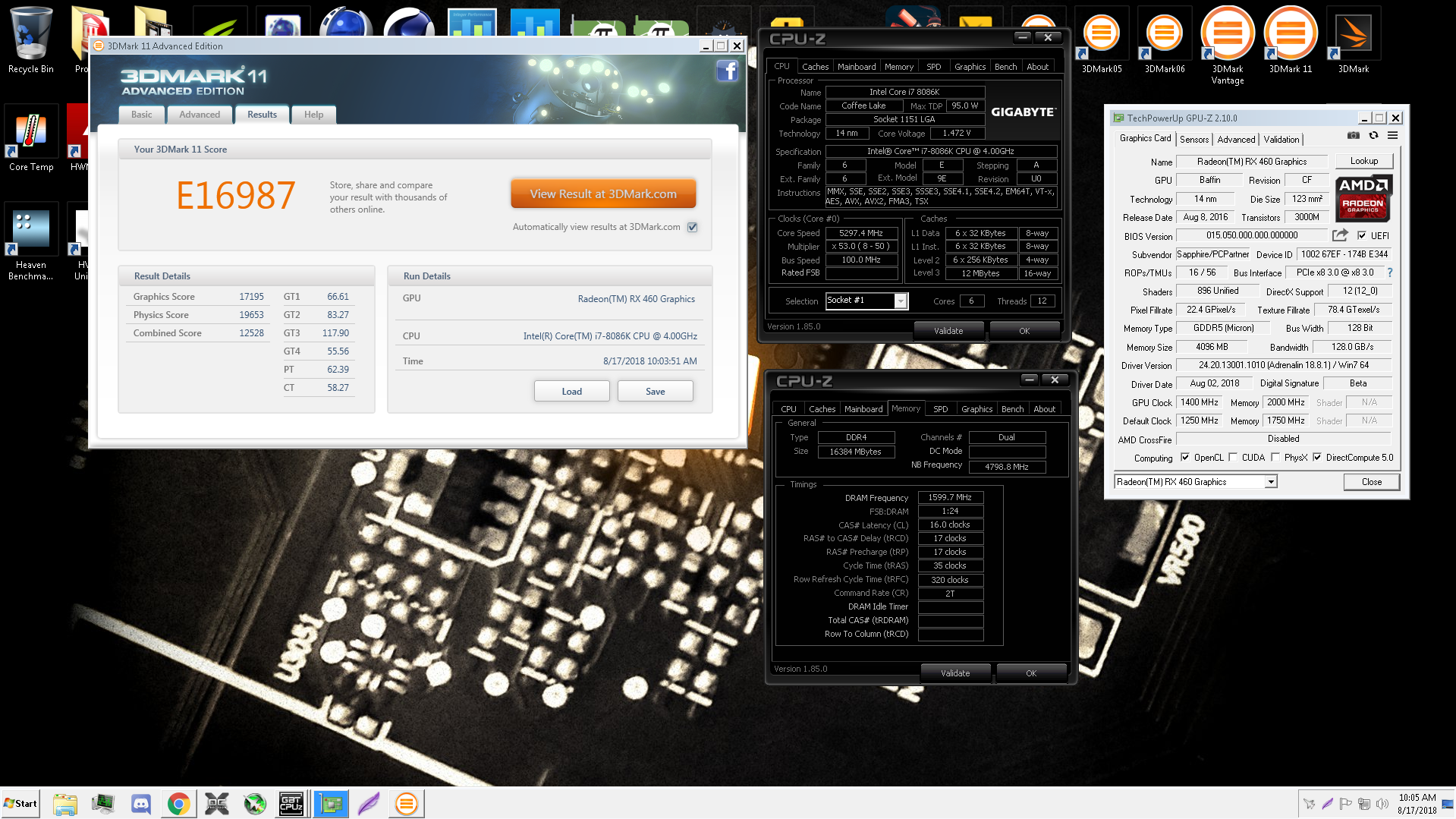1456x819 pixels.
Task: Click DRAM Frequency value 1599.7 MHz
Action: pos(950,498)
